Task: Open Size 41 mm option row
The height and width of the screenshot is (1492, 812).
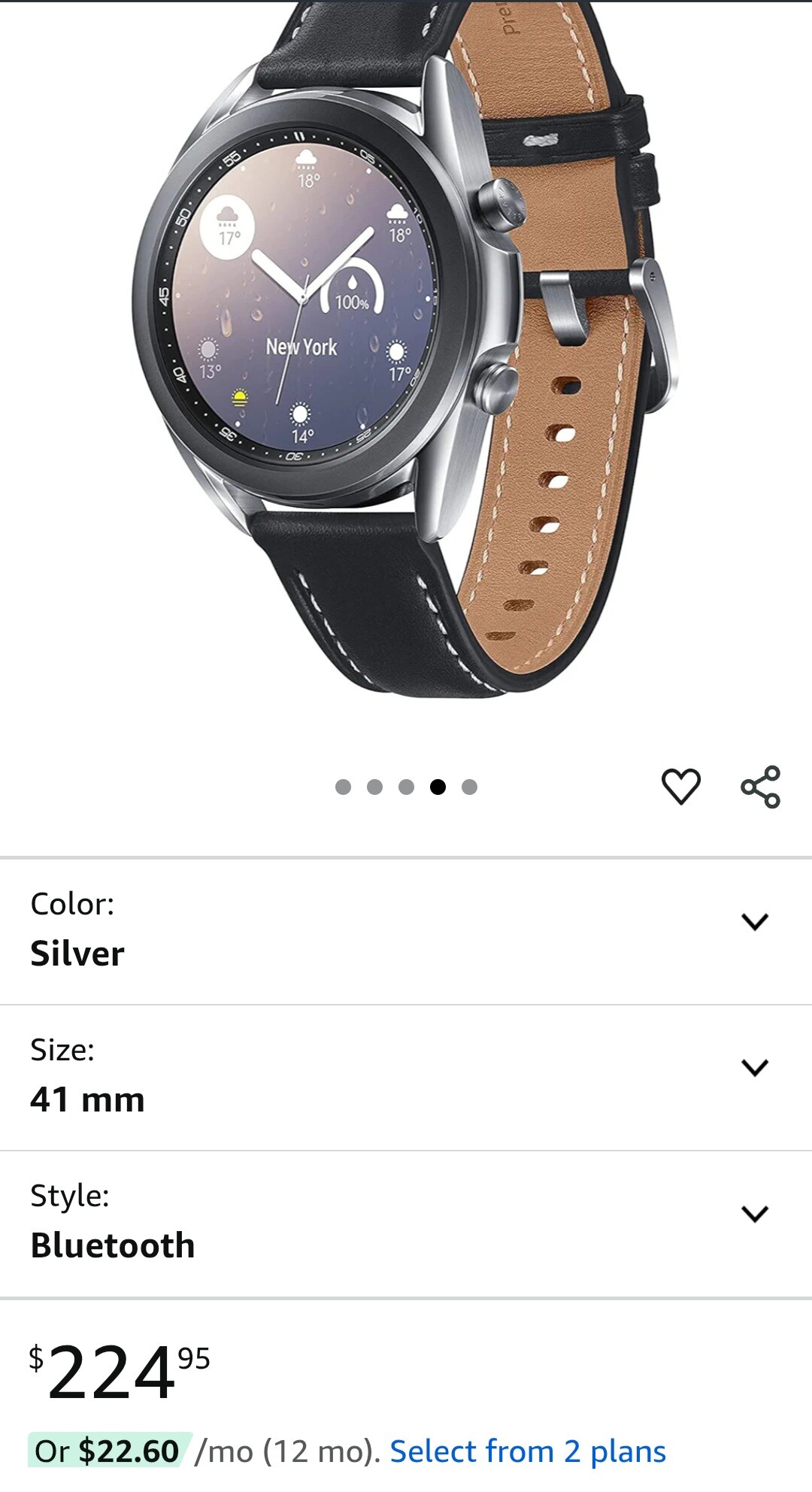Action: 406,1077
